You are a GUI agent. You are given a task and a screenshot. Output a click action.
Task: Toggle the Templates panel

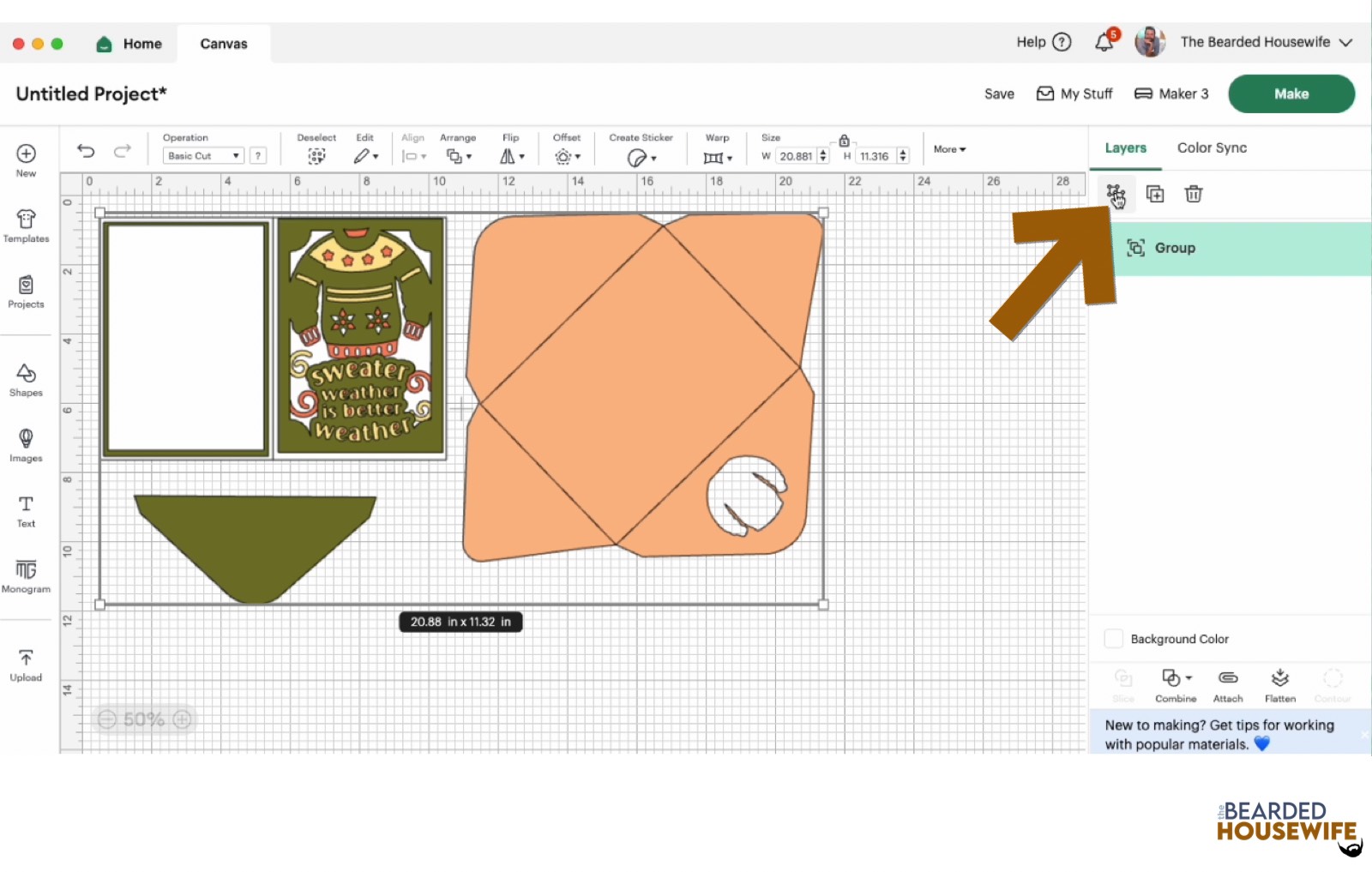point(26,226)
